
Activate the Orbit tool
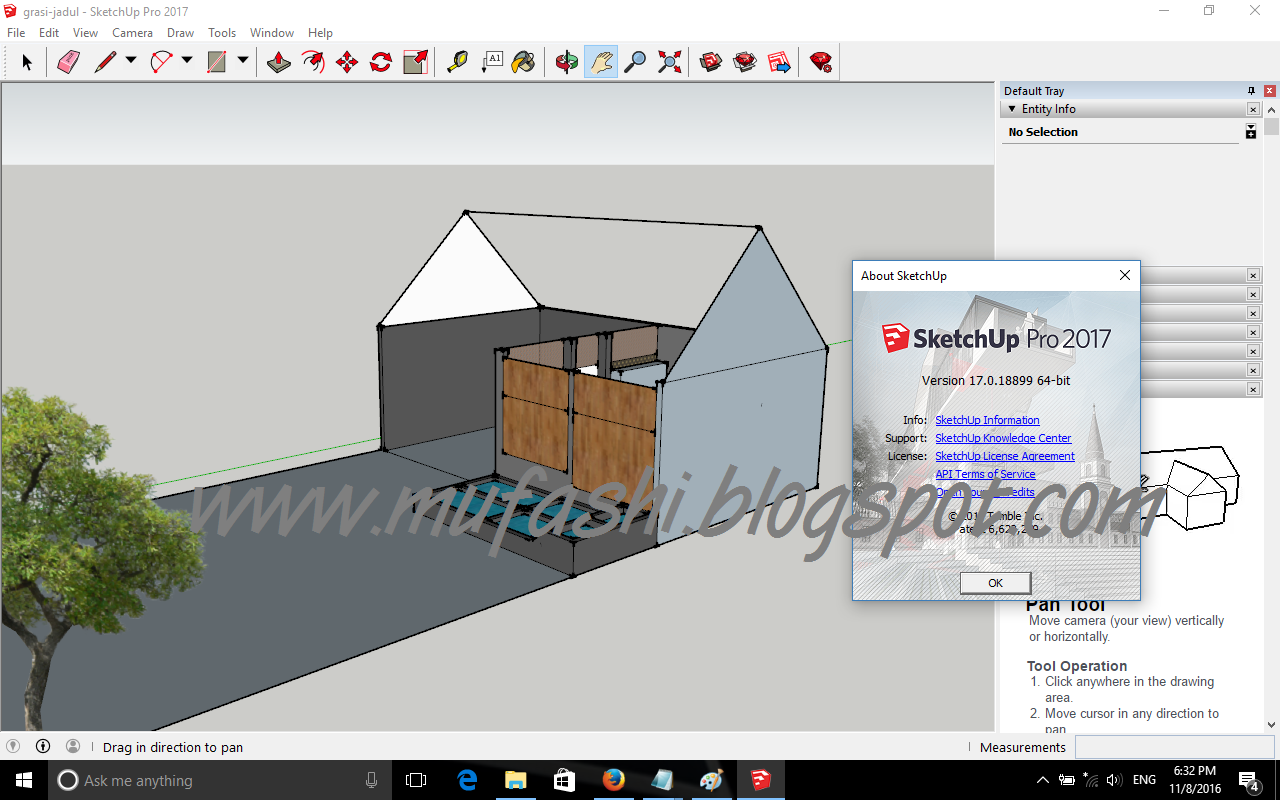point(567,62)
